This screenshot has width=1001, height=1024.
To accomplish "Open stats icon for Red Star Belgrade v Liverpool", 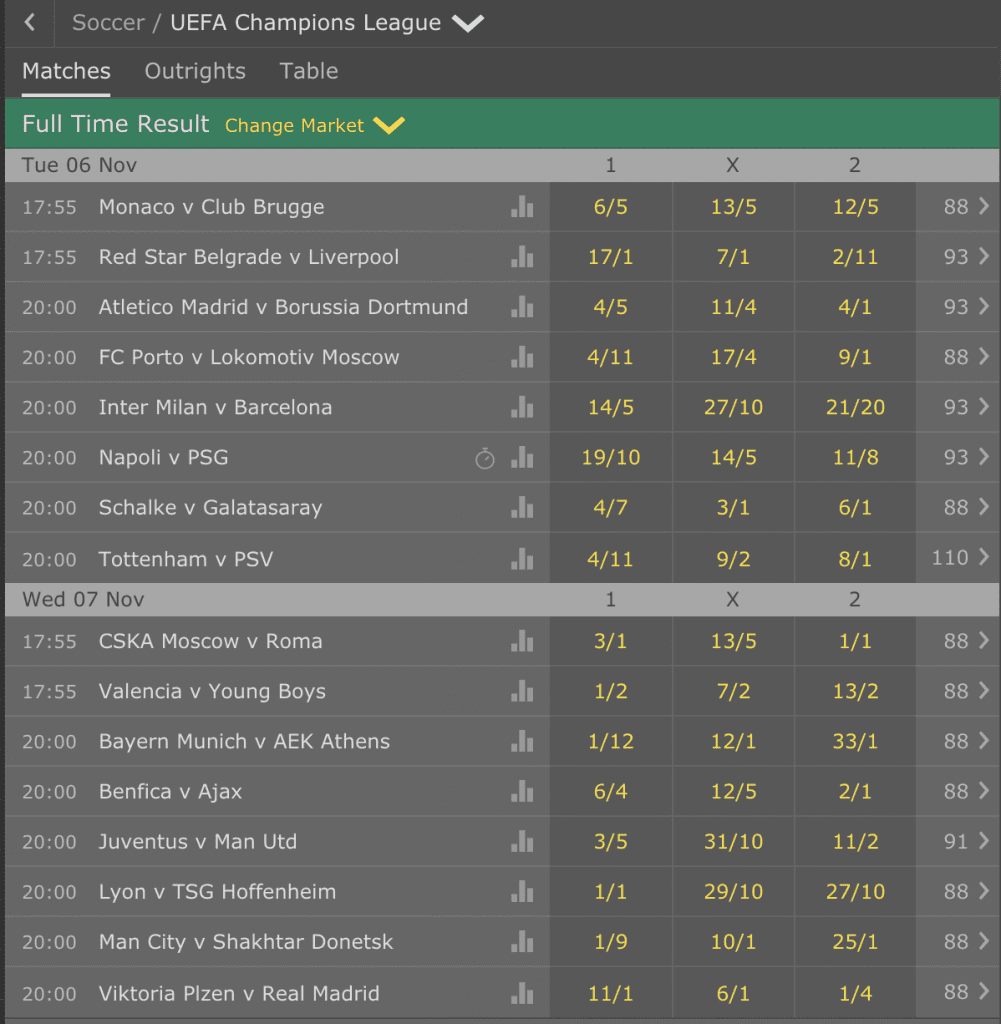I will tap(522, 257).
